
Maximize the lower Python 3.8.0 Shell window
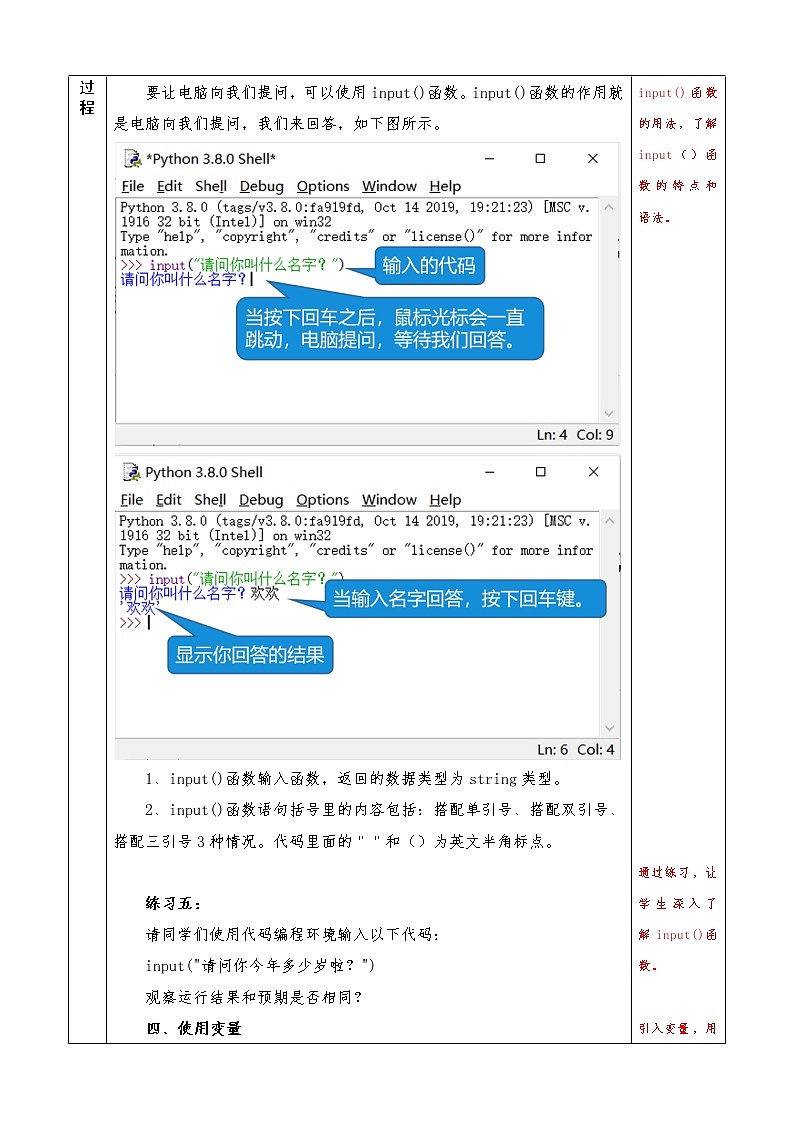[541, 472]
